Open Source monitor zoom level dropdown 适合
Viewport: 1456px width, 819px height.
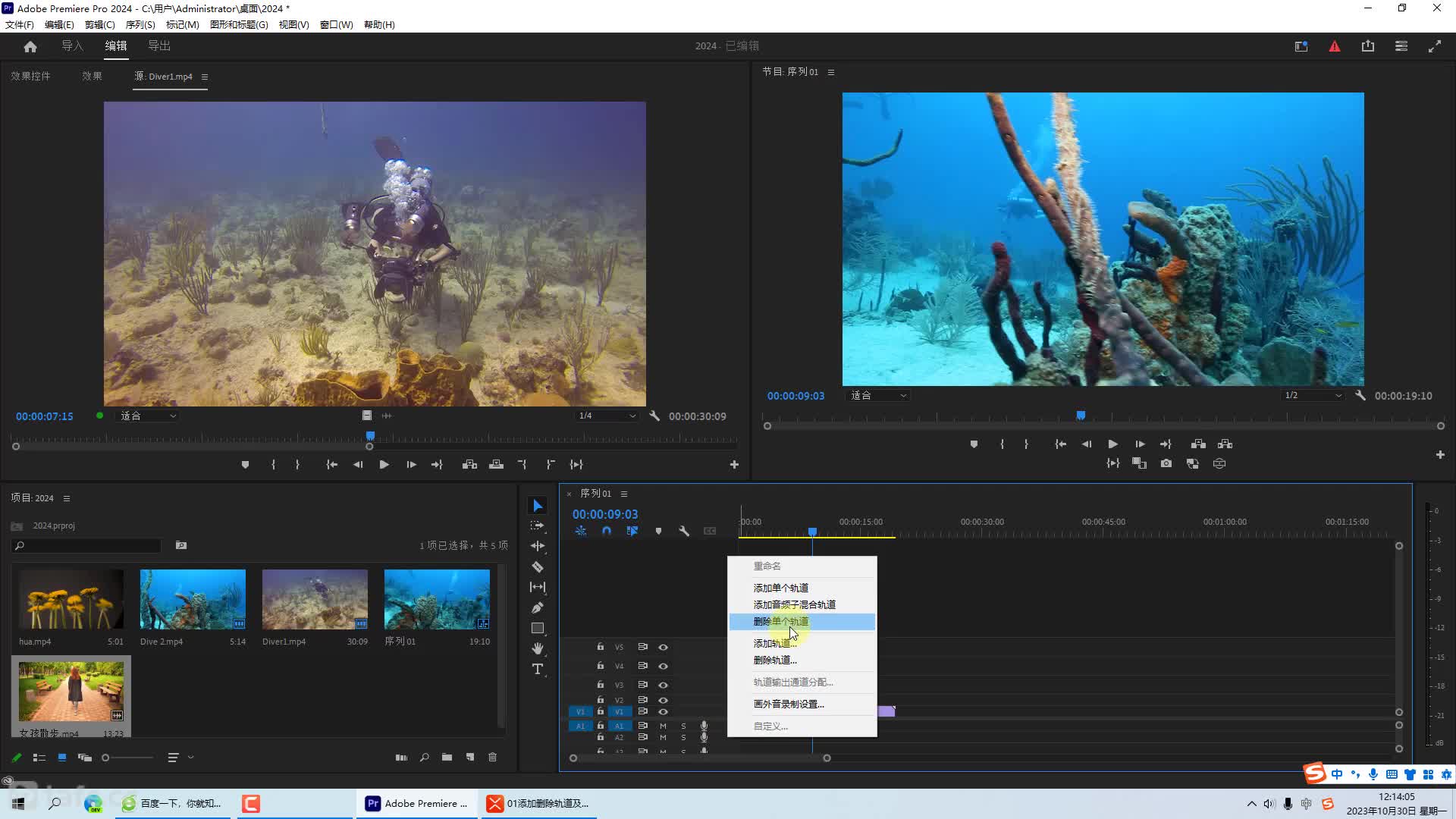click(148, 416)
